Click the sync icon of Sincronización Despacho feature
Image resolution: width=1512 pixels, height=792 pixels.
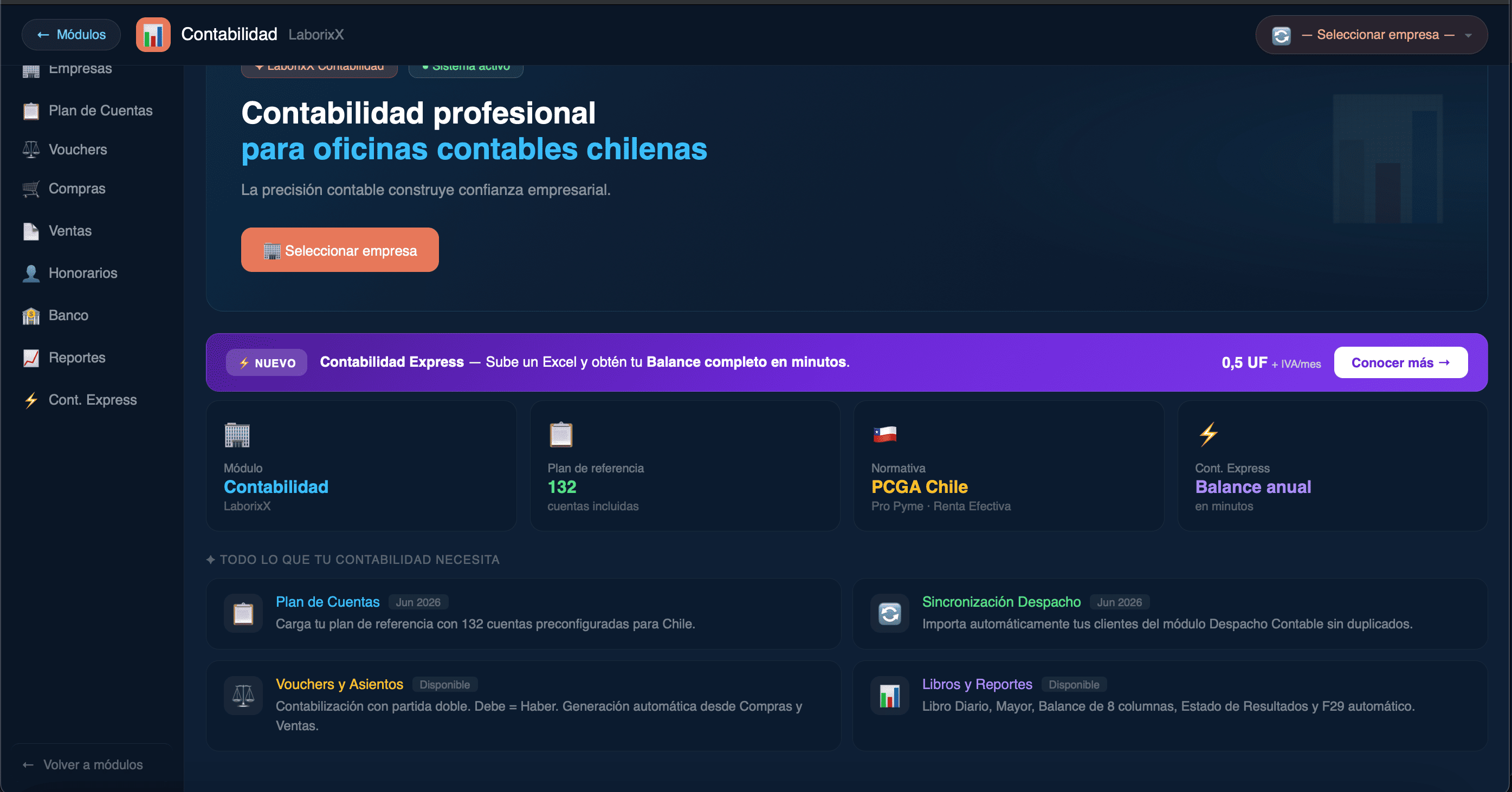[x=890, y=614]
